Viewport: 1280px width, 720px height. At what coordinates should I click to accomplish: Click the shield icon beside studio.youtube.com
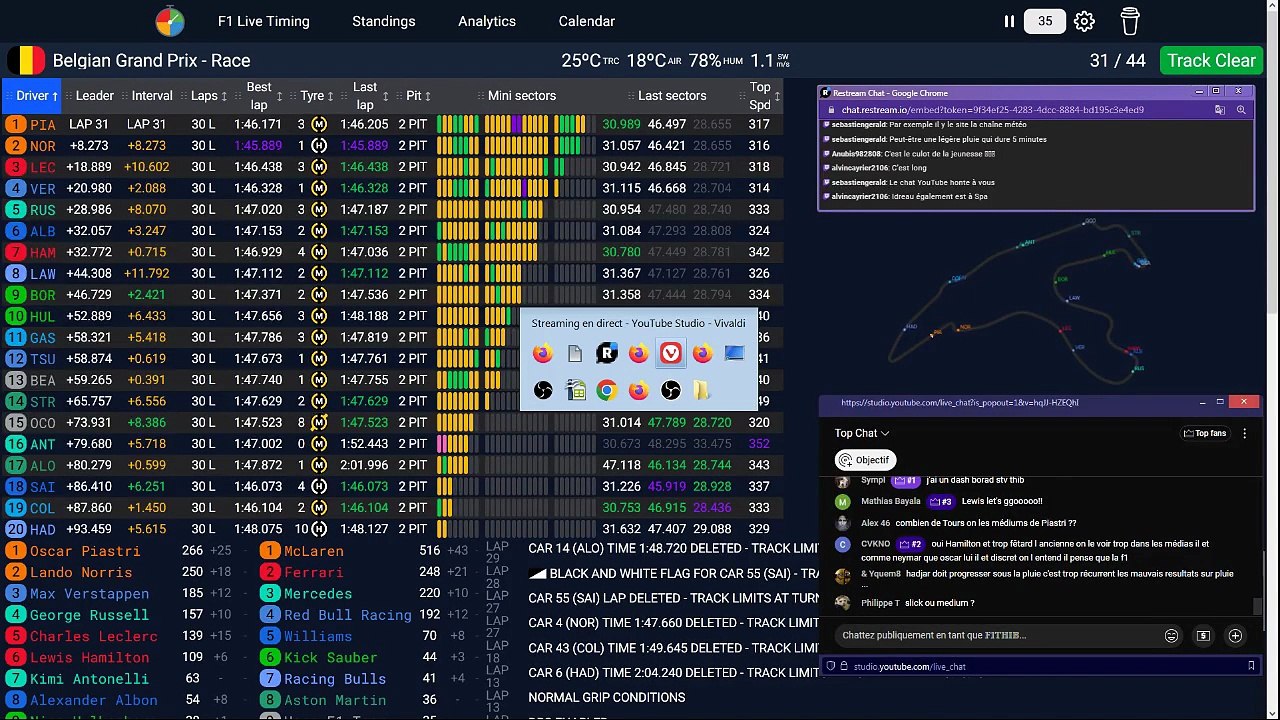click(830, 666)
